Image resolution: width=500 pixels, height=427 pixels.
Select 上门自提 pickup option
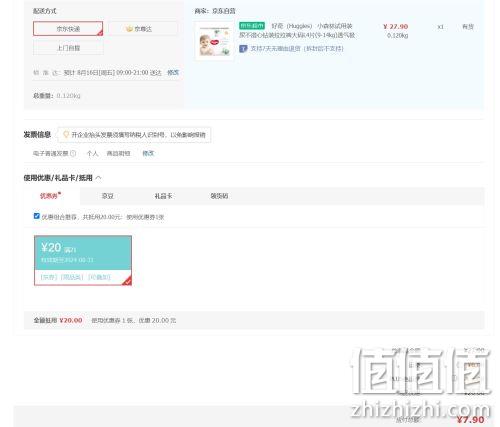point(68,48)
